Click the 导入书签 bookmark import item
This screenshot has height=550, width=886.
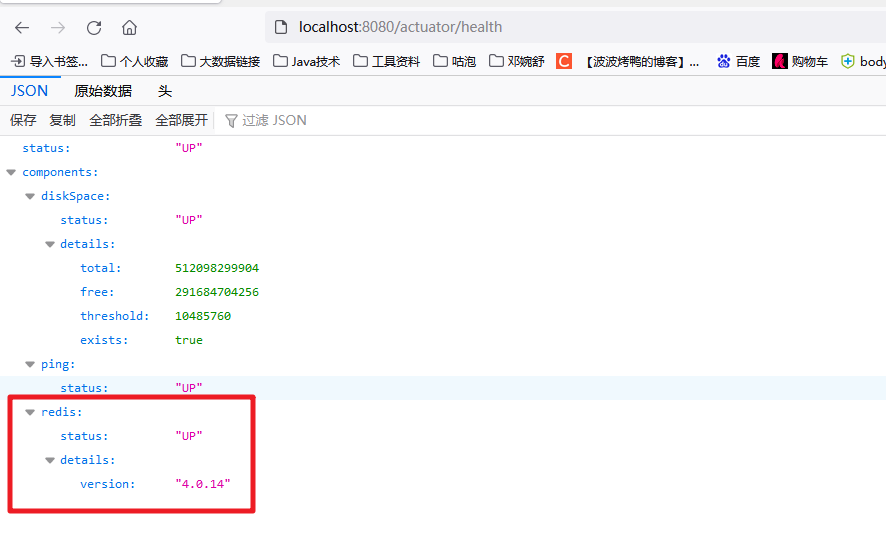tap(49, 61)
